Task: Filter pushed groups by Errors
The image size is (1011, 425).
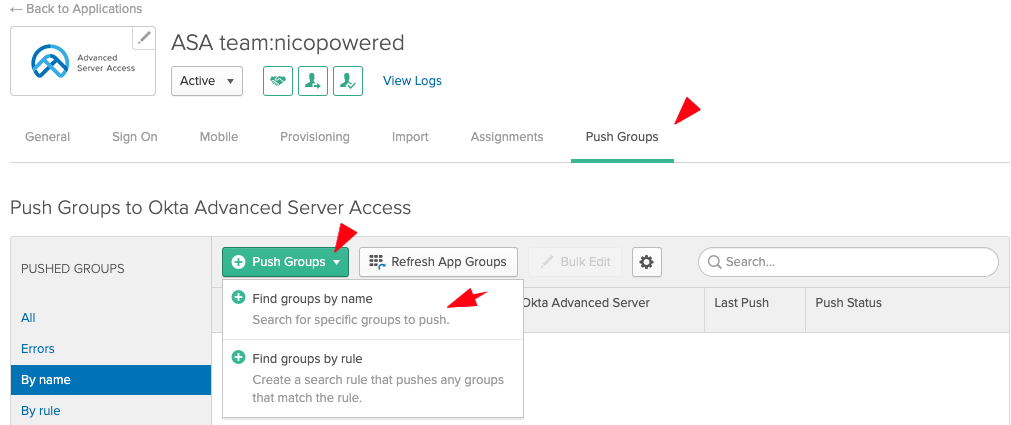Action: [38, 349]
